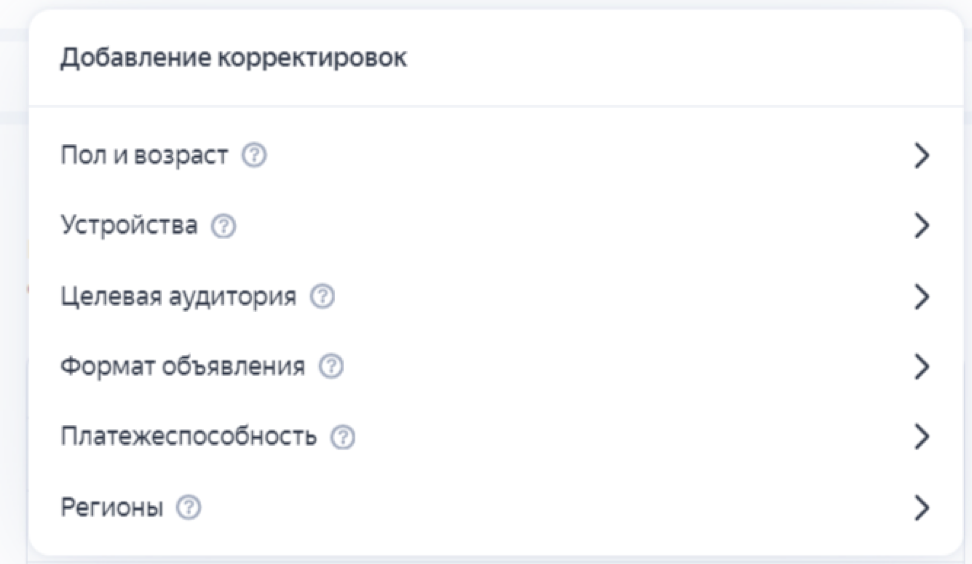Show the help hint beside Устройства

[224, 226]
